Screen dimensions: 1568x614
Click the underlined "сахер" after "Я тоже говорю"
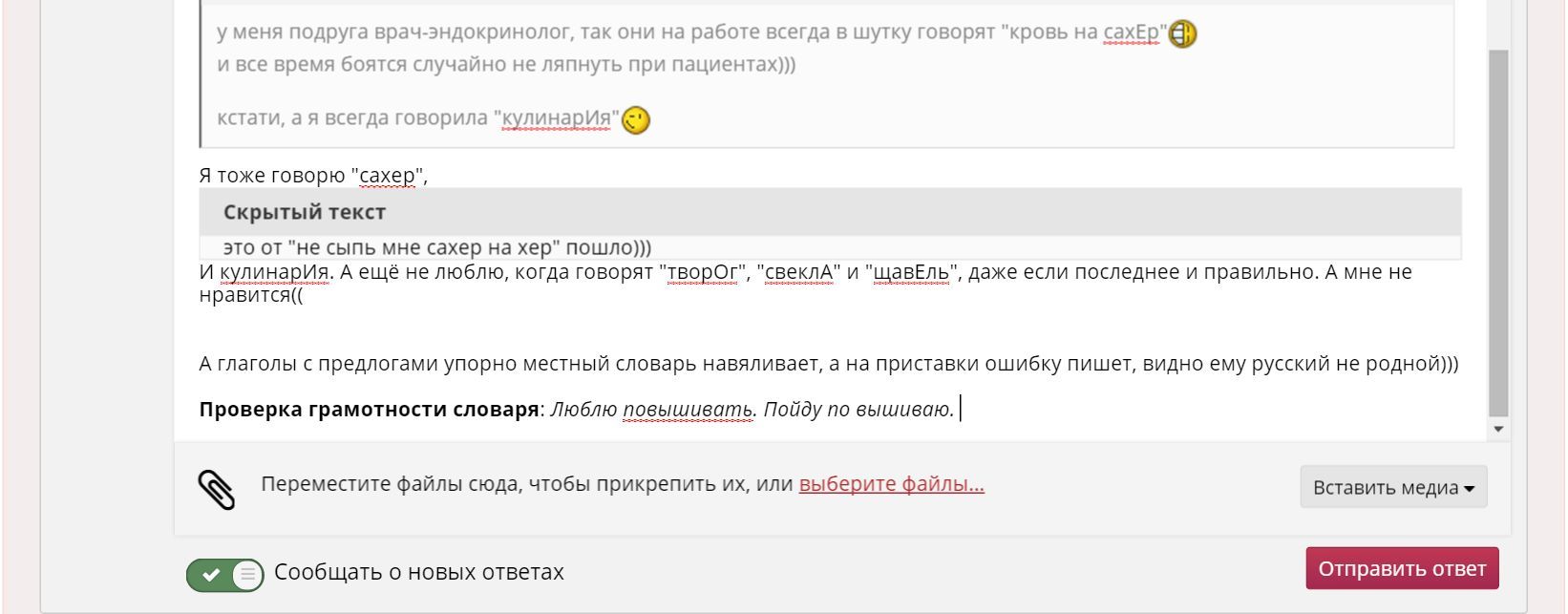click(387, 176)
